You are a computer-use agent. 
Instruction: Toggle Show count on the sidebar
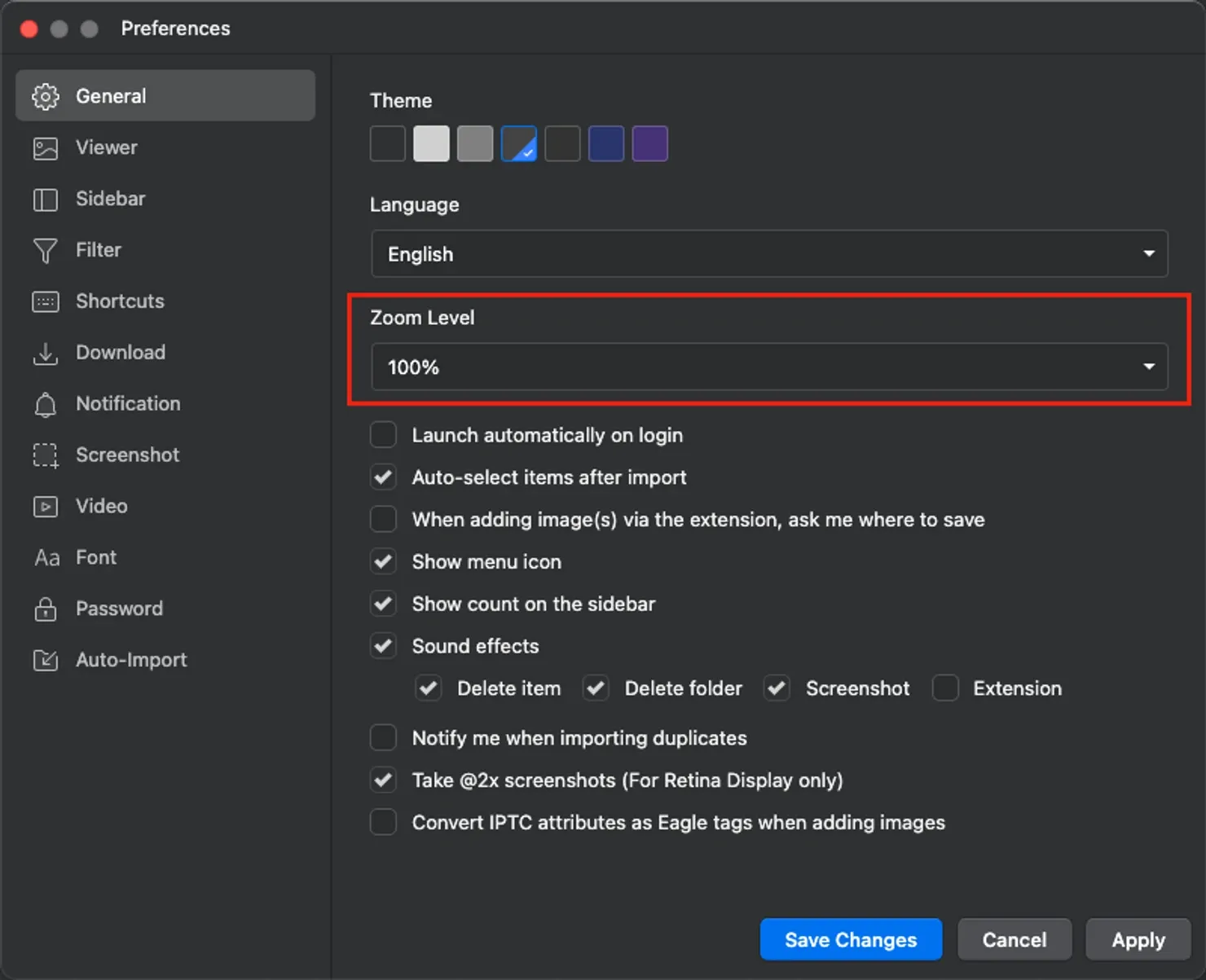(x=384, y=604)
